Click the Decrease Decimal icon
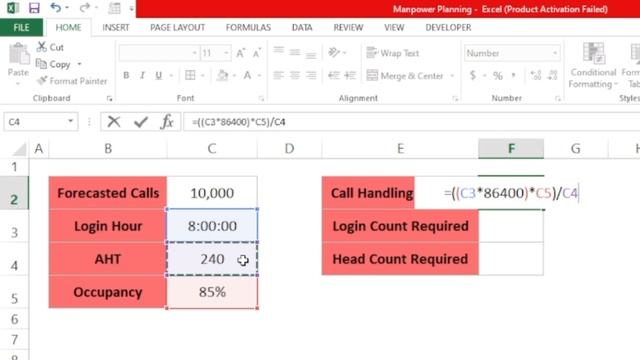This screenshot has height=360, width=640. tap(552, 76)
